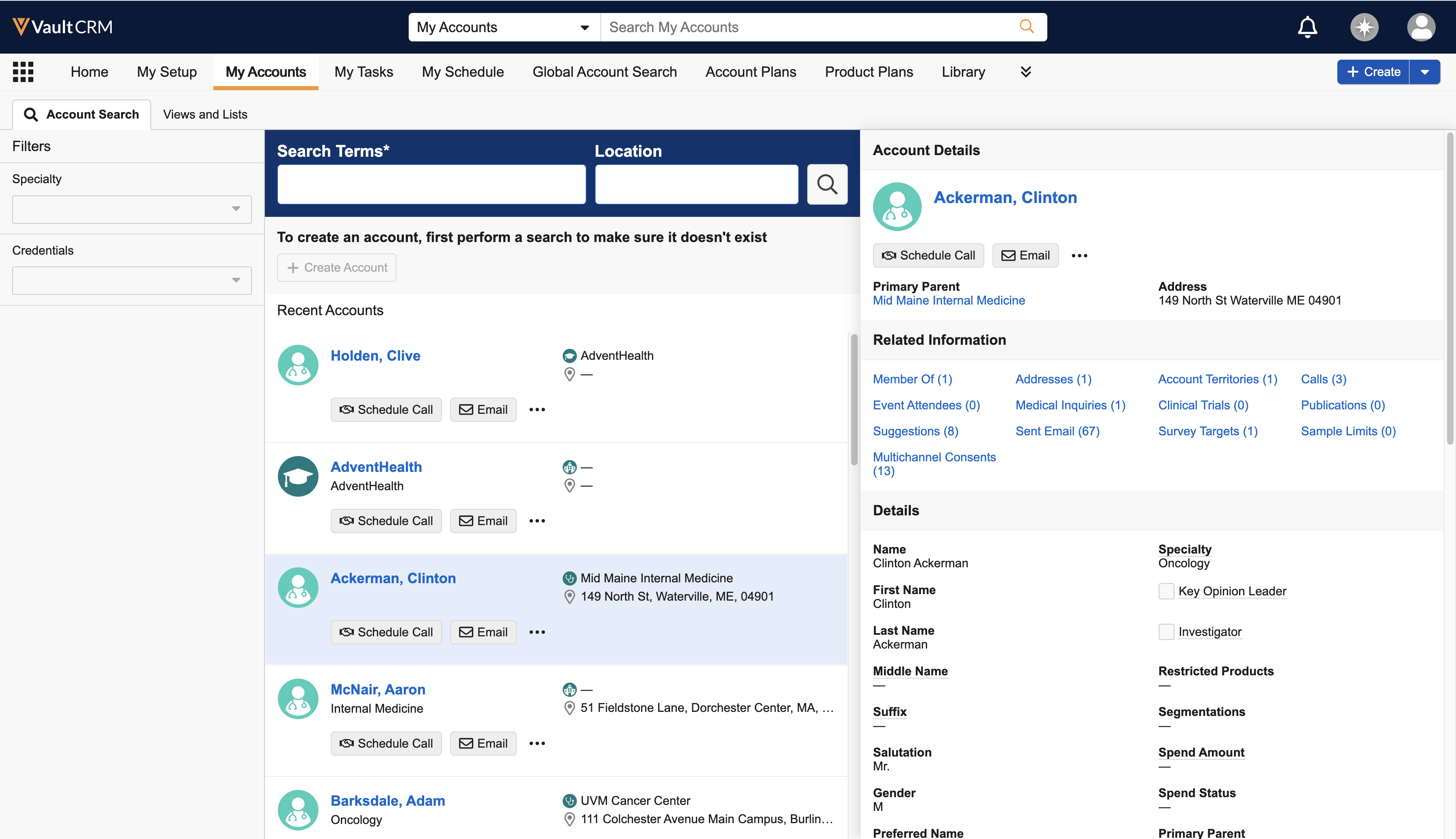Open the Credentials filter dropdown
This screenshot has height=839, width=1456.
pyautogui.click(x=131, y=281)
